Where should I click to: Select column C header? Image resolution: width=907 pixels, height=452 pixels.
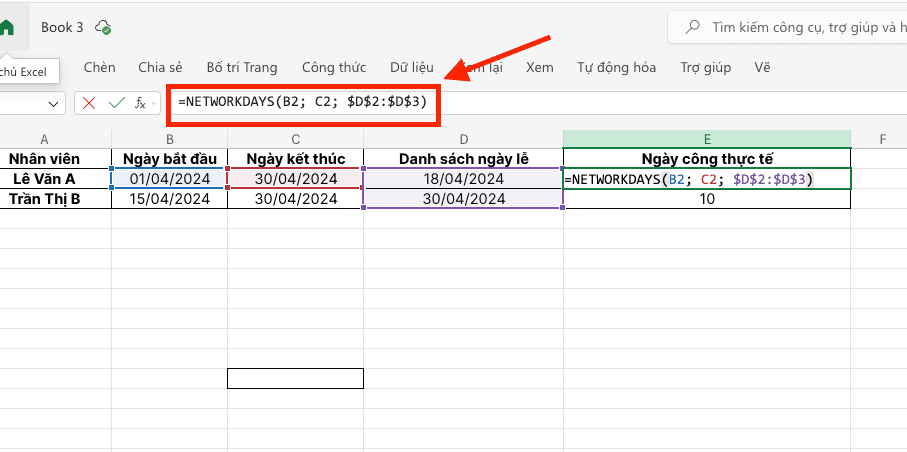[296, 139]
